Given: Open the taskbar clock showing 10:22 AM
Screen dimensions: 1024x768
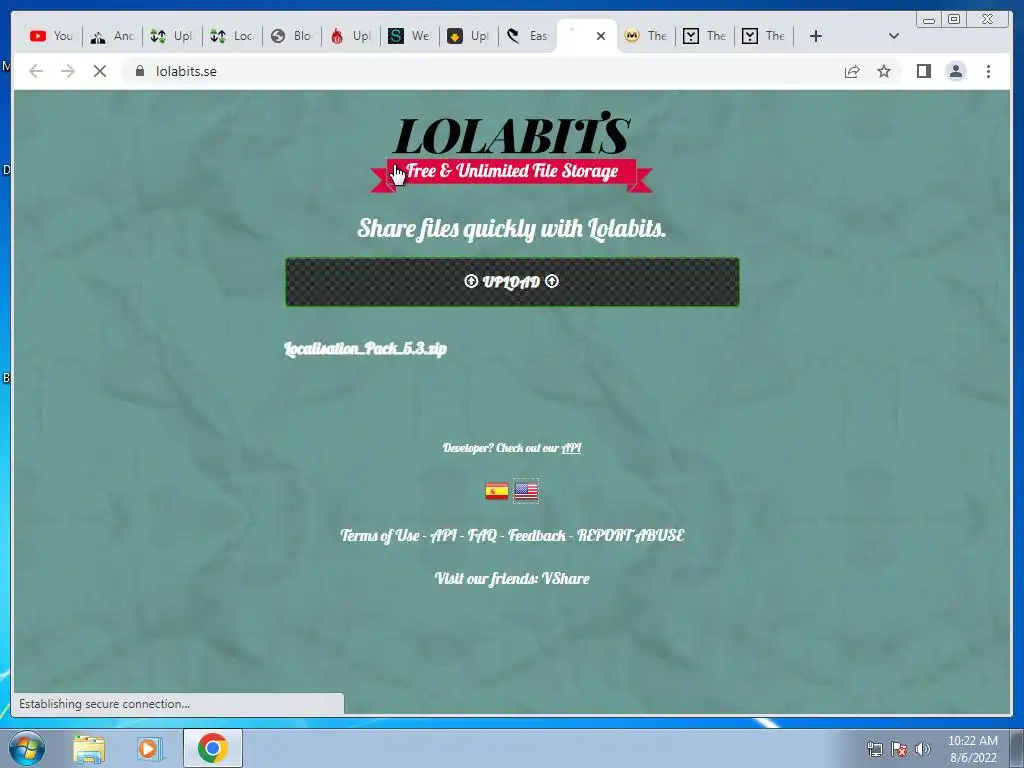Looking at the screenshot, I should 972,749.
